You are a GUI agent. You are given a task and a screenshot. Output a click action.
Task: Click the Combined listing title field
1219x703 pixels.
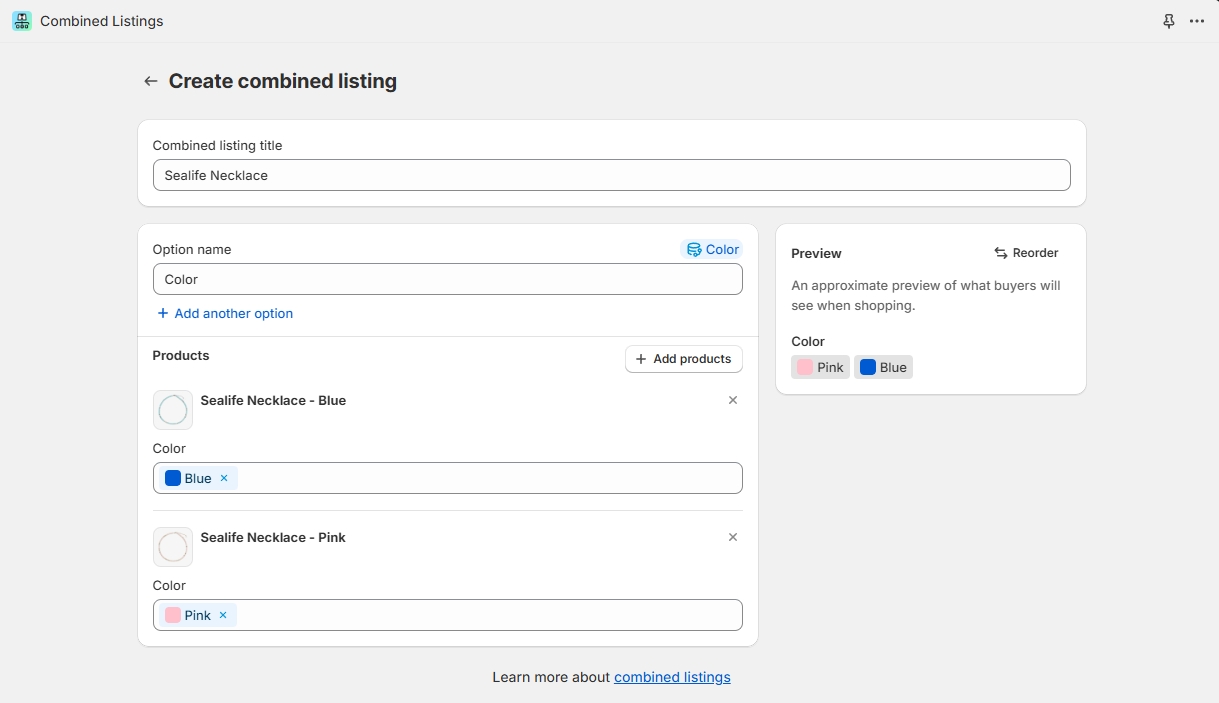pos(611,175)
